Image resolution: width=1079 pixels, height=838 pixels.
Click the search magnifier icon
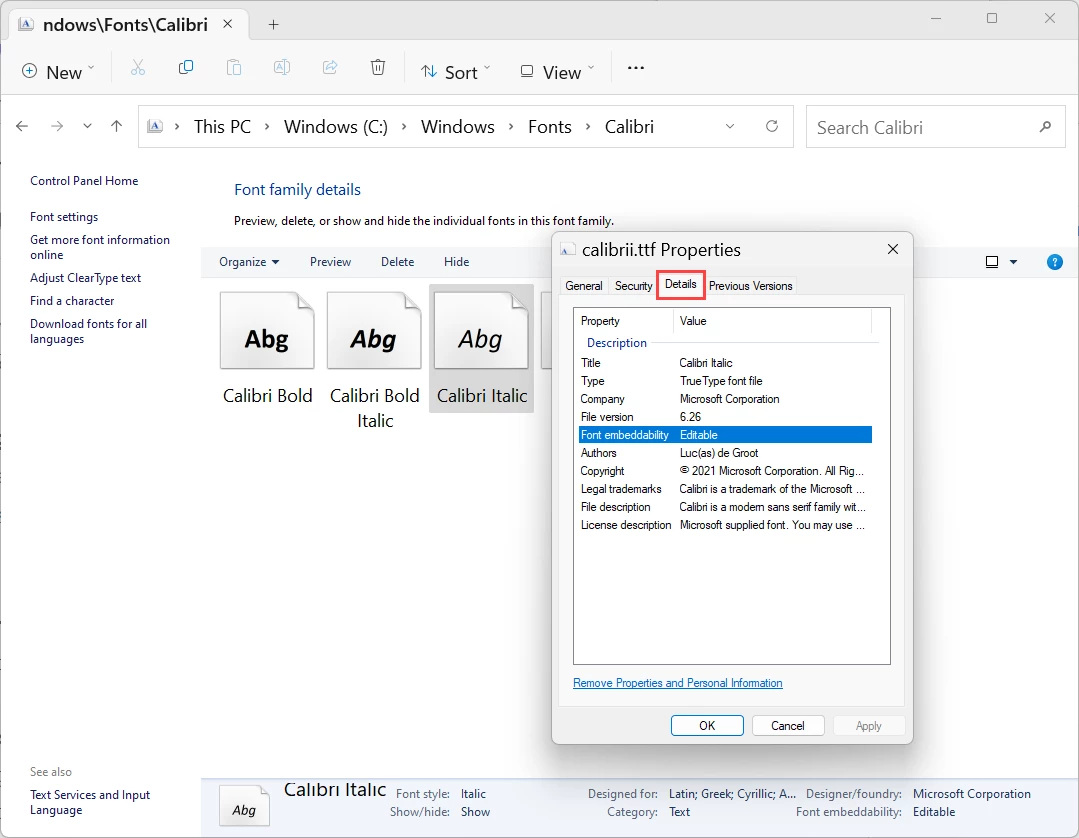tap(1045, 127)
